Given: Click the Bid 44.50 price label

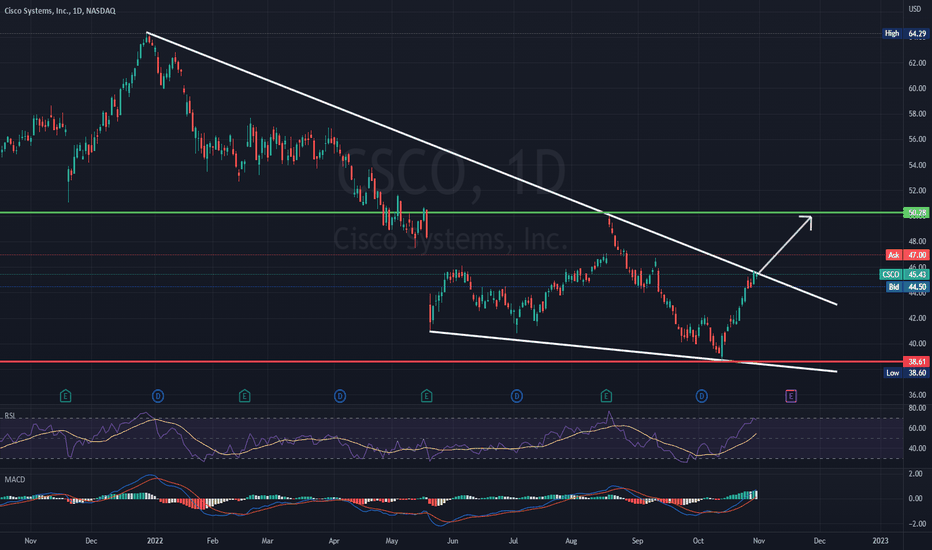Looking at the screenshot, I should point(908,287).
